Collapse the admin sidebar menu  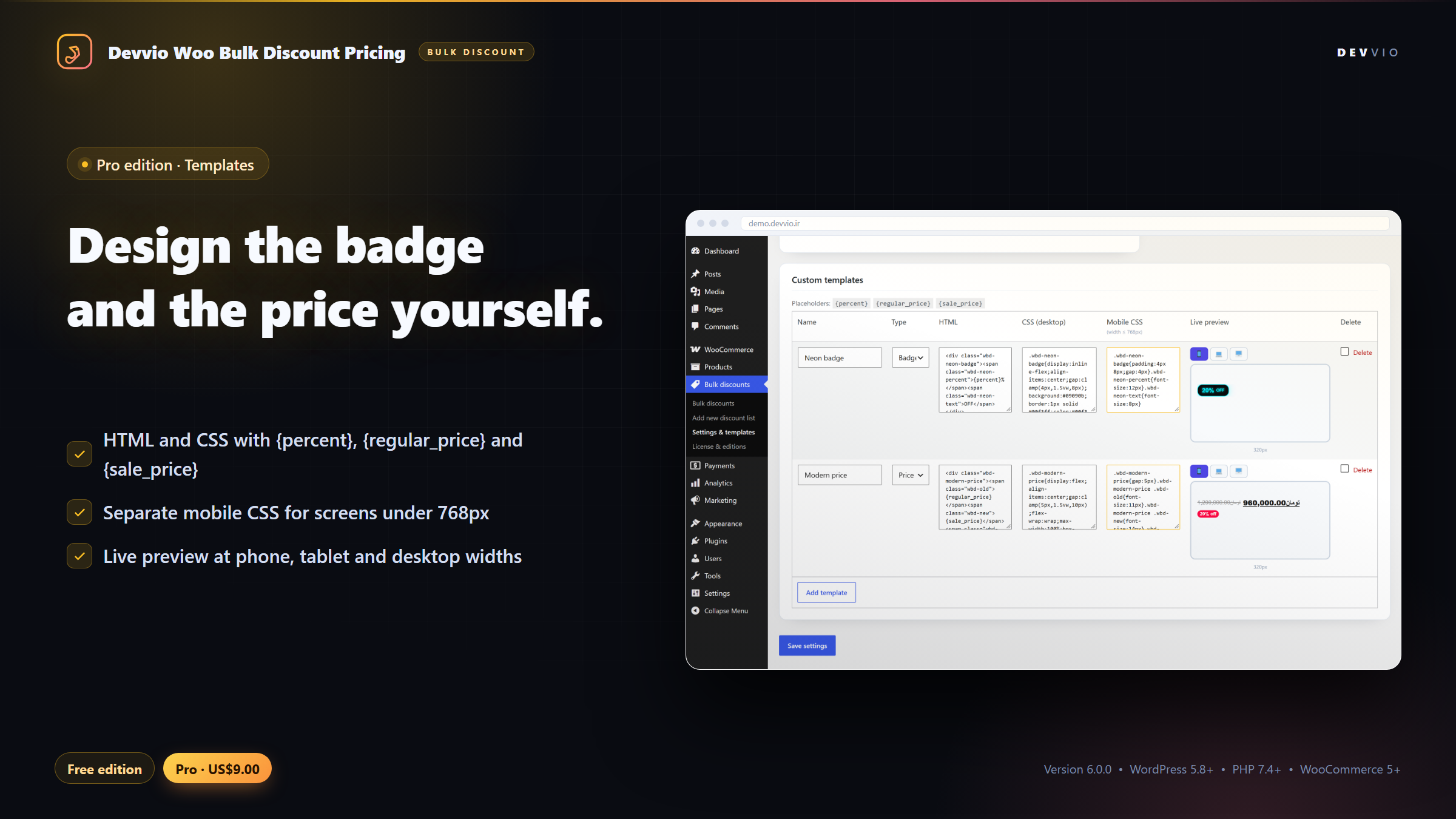click(727, 611)
